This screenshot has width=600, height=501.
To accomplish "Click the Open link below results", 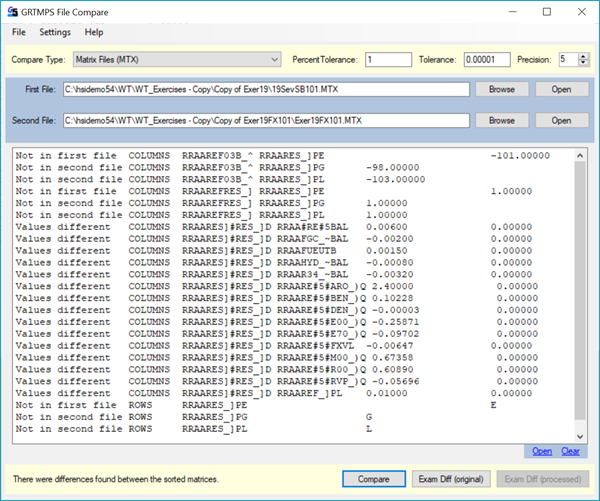I will (541, 451).
